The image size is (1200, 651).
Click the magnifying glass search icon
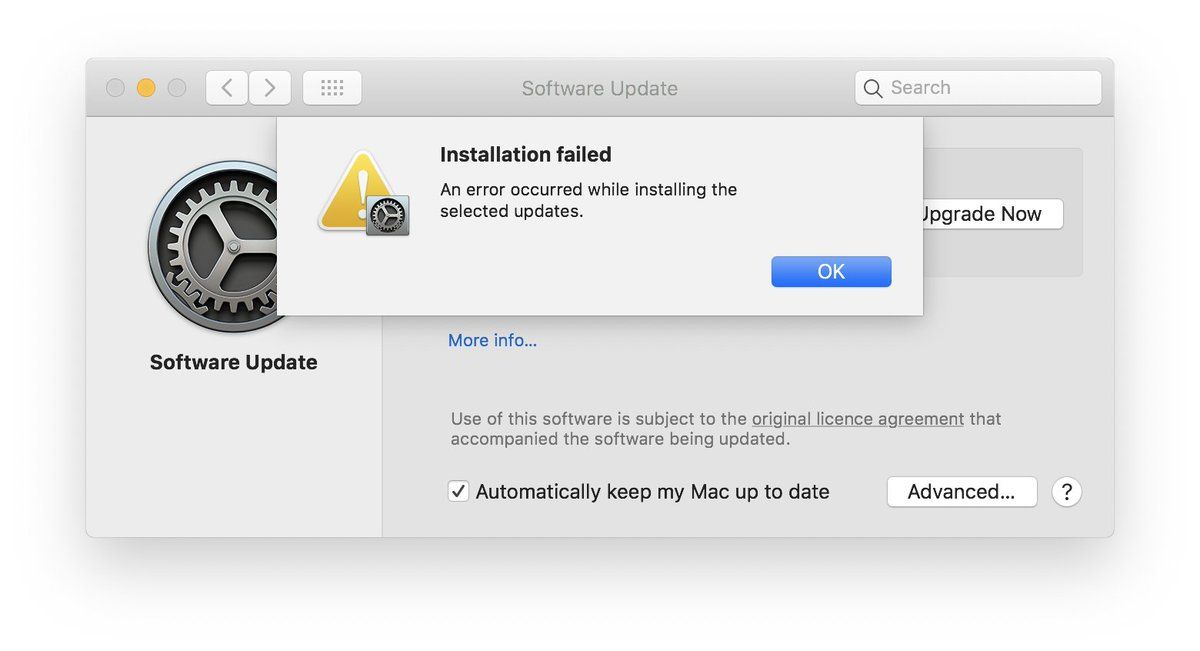tap(873, 89)
